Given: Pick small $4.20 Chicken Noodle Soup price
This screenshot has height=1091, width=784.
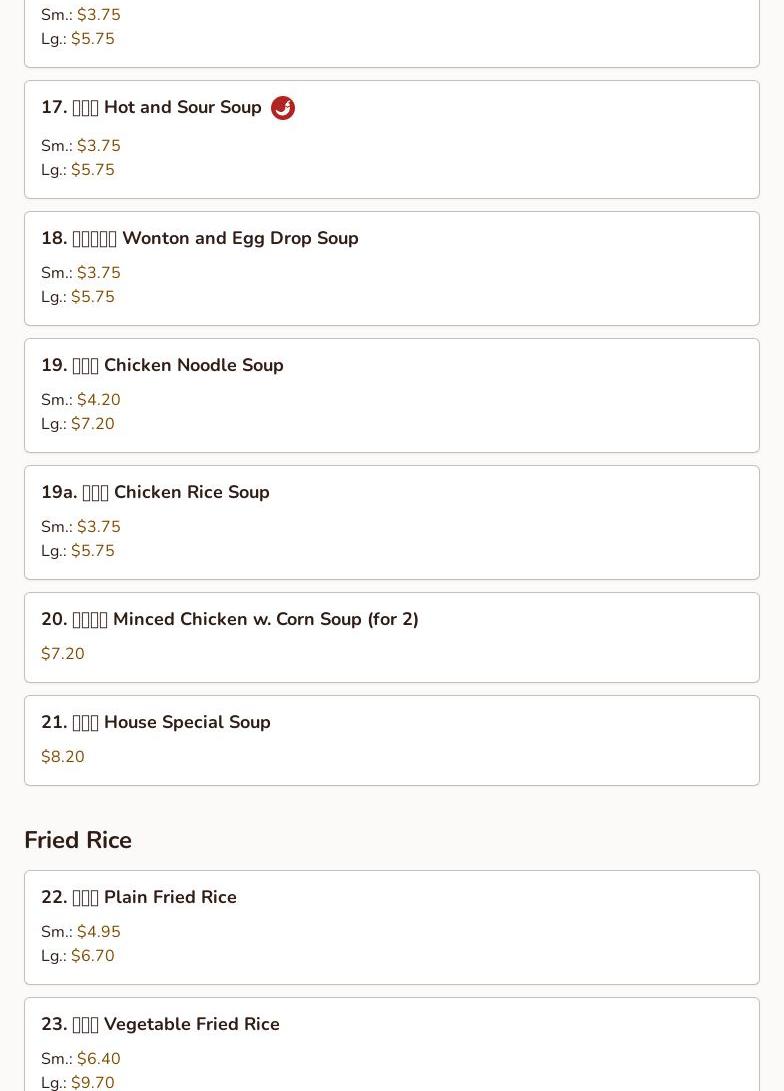Looking at the screenshot, I should point(98,400).
